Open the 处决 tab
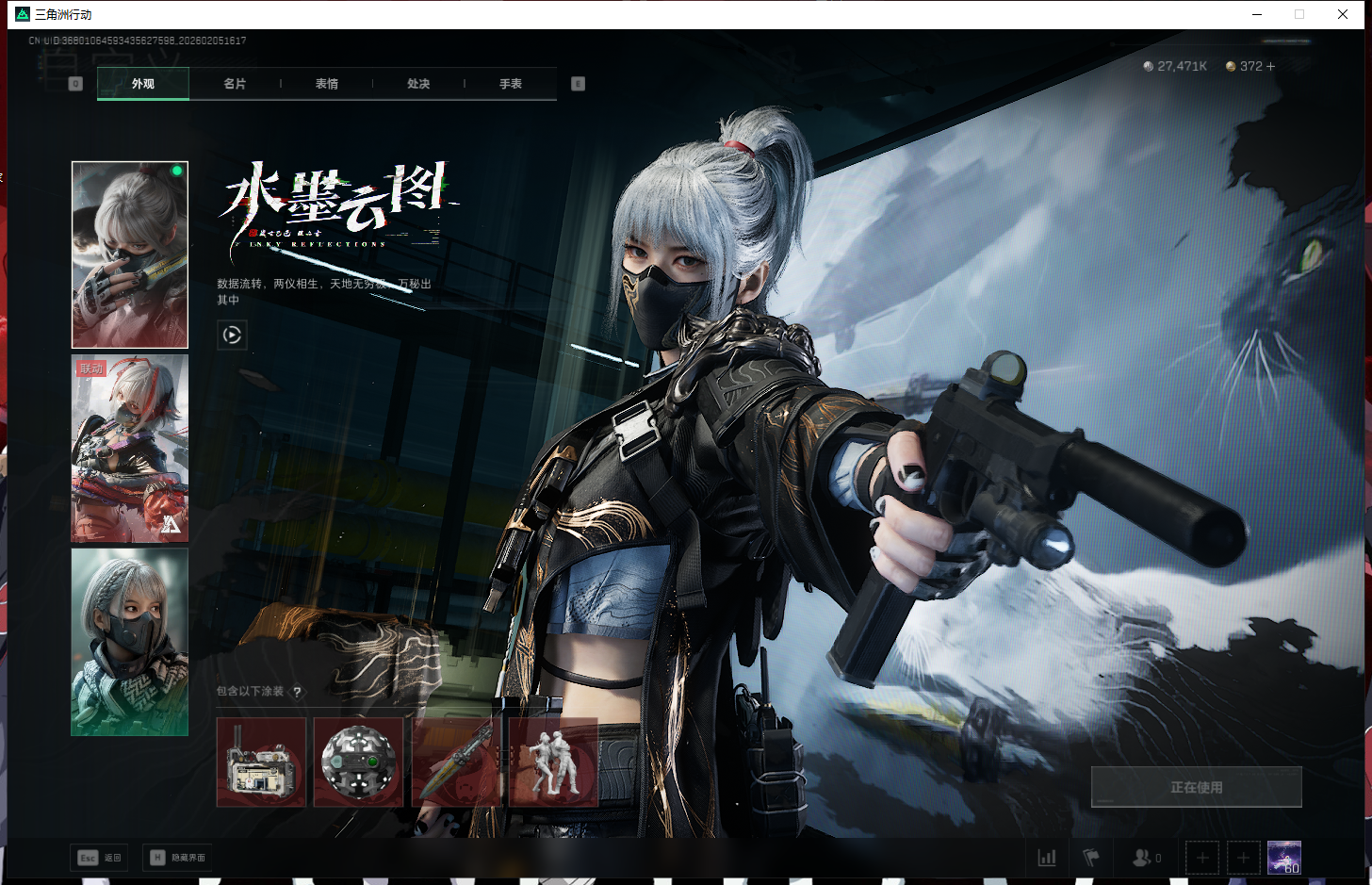Screen dimensions: 1372x885 [x=418, y=84]
